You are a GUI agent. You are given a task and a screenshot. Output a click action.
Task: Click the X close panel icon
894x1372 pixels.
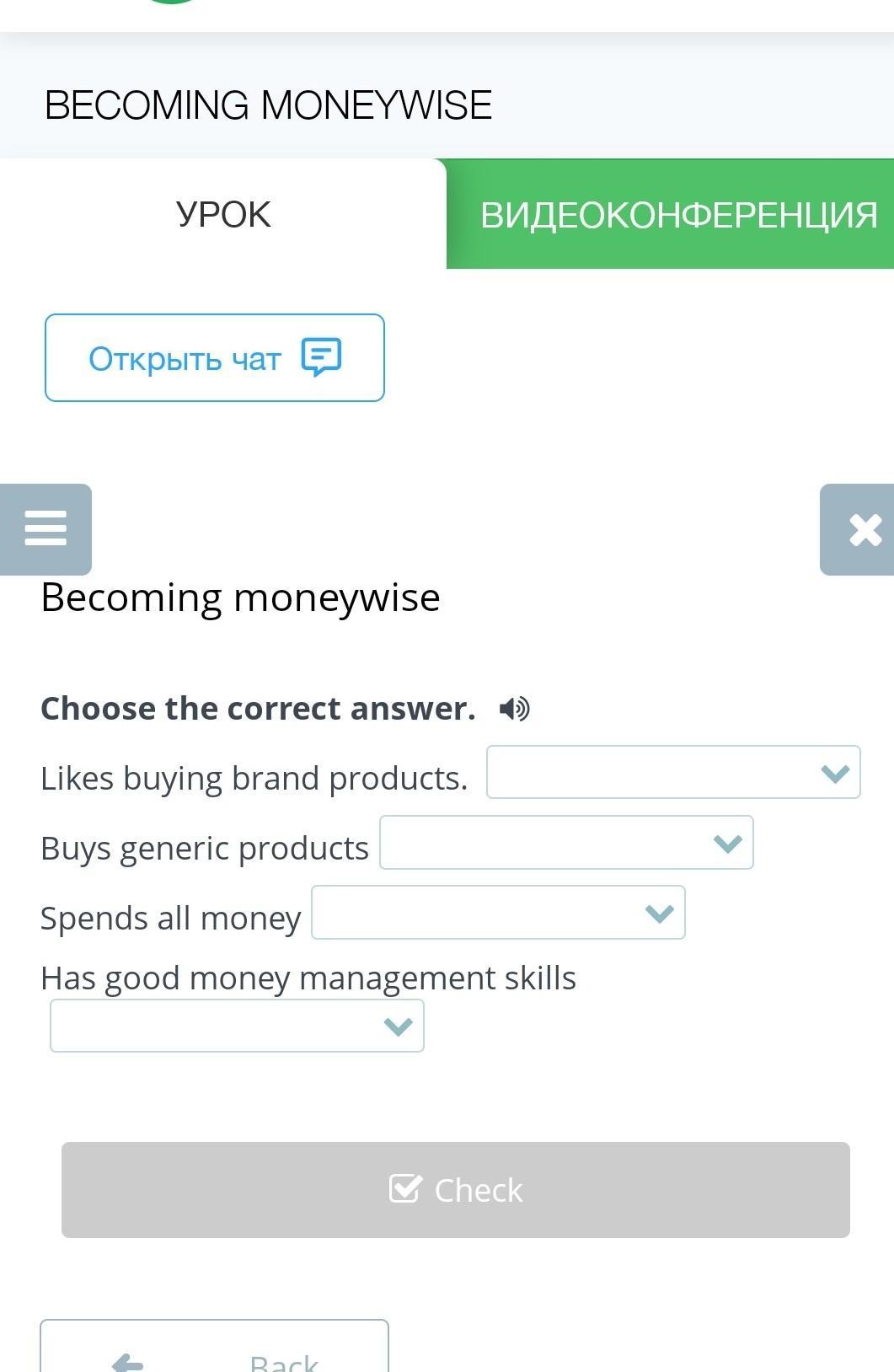click(865, 530)
